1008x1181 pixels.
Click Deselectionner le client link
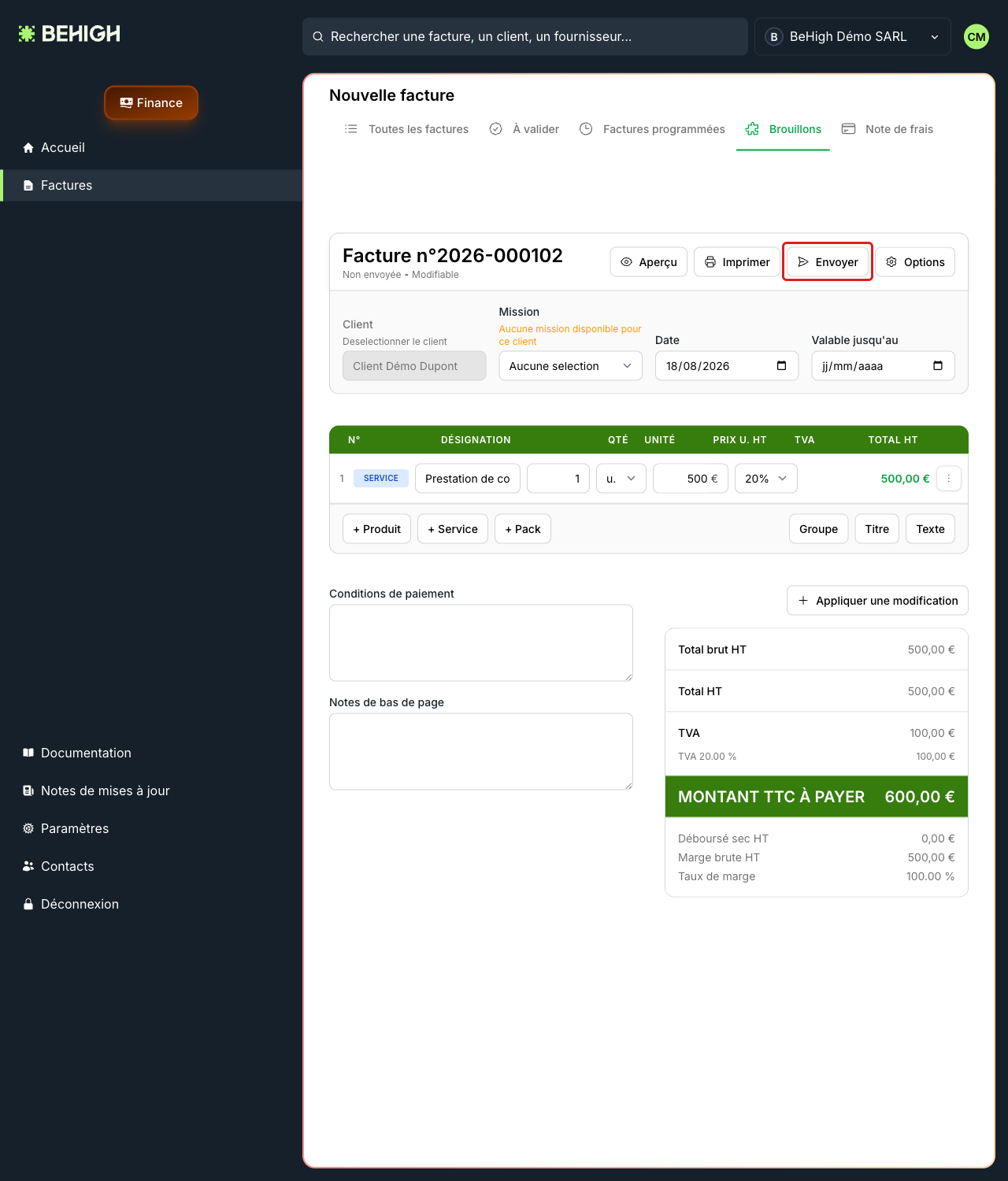point(395,342)
